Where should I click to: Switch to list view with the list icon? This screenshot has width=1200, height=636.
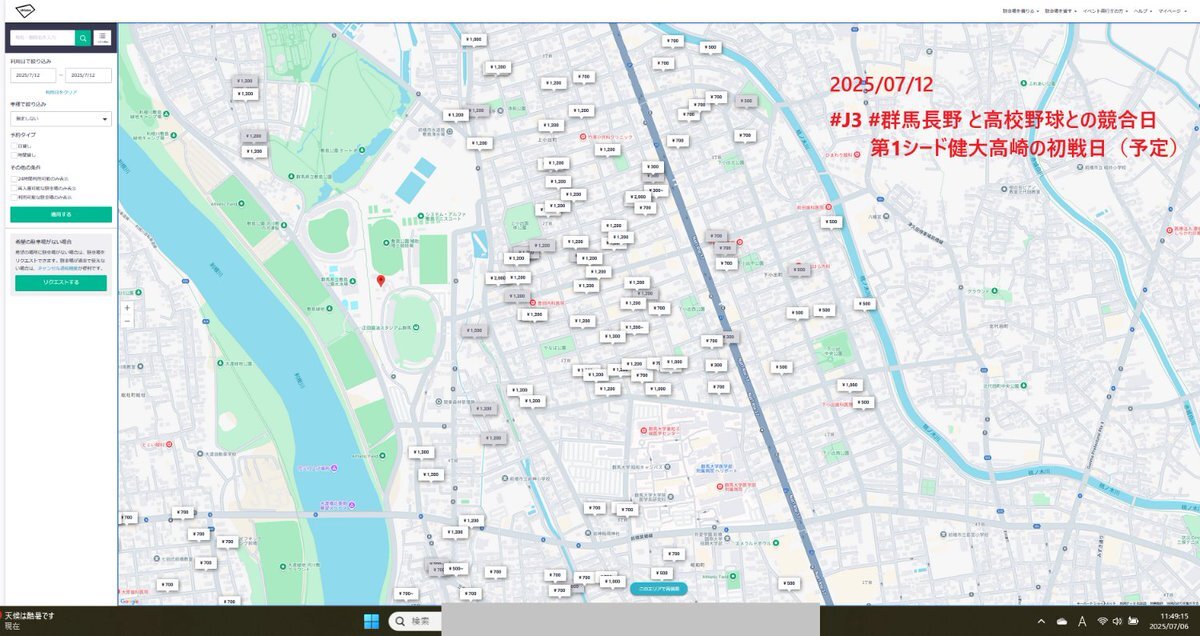[102, 37]
